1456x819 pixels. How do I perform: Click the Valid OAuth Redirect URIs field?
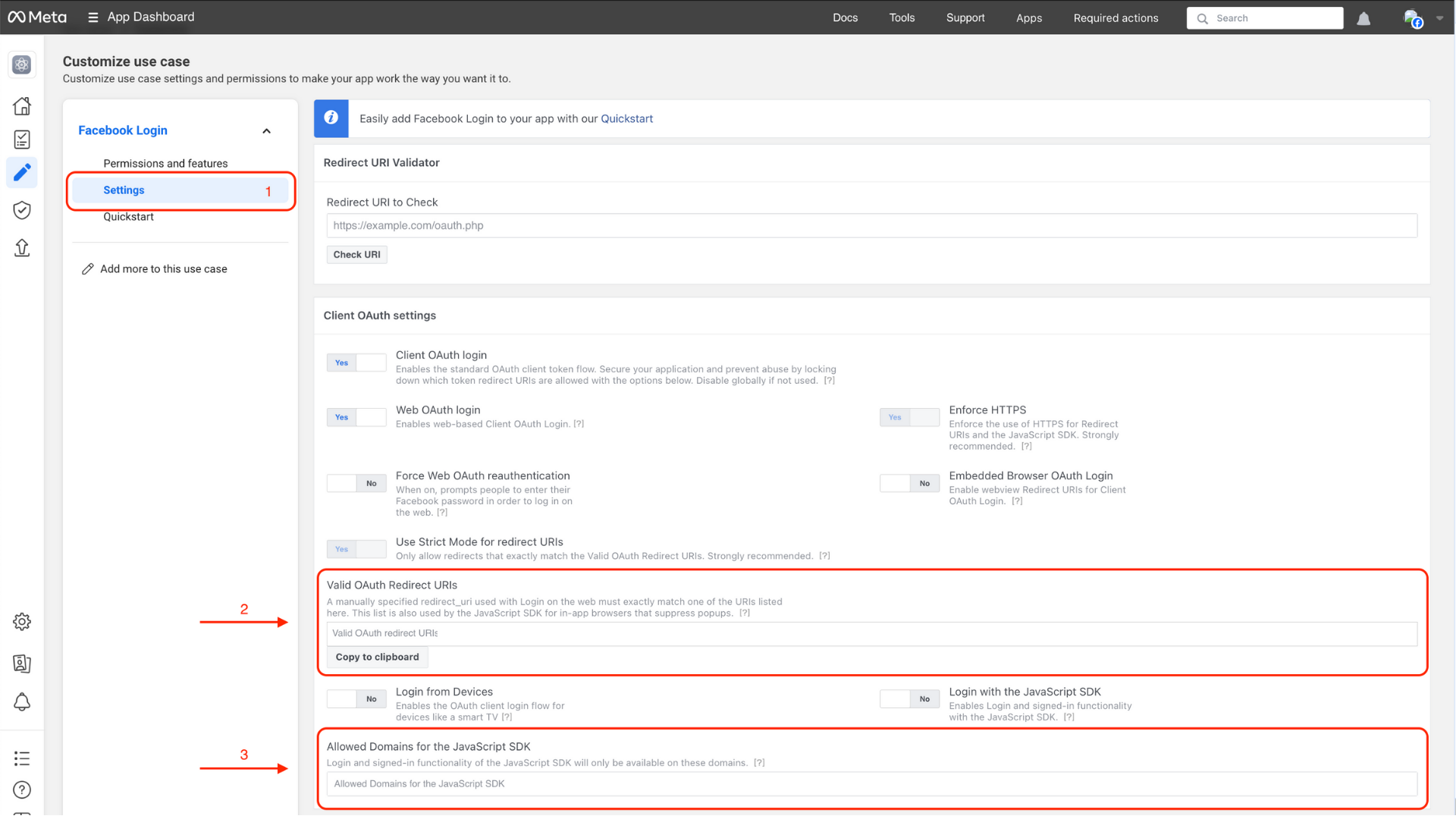pos(871,634)
